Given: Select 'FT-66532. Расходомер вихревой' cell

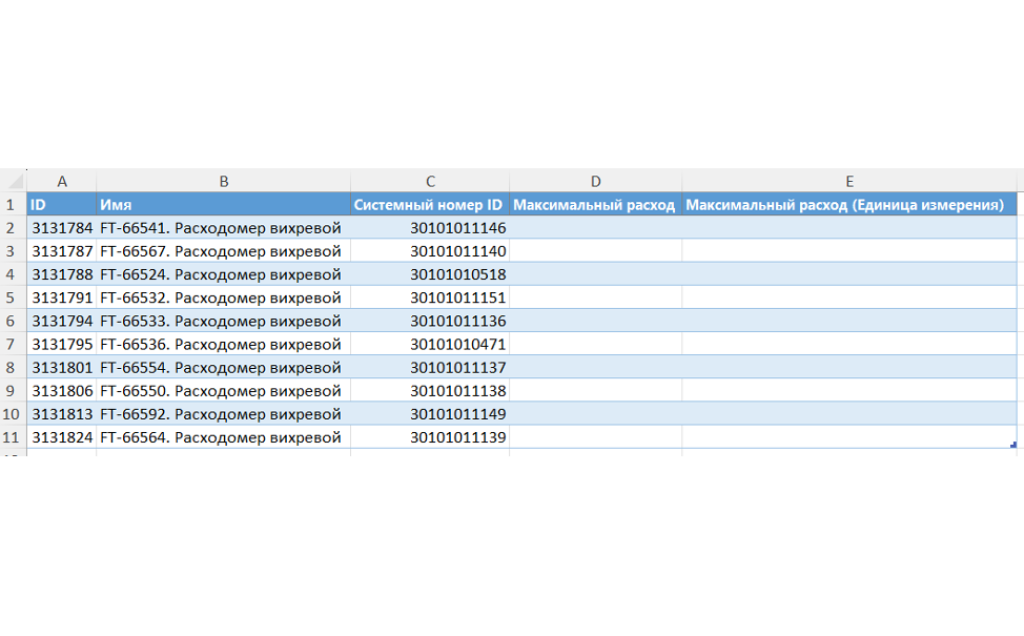Looking at the screenshot, I should pyautogui.click(x=223, y=298).
